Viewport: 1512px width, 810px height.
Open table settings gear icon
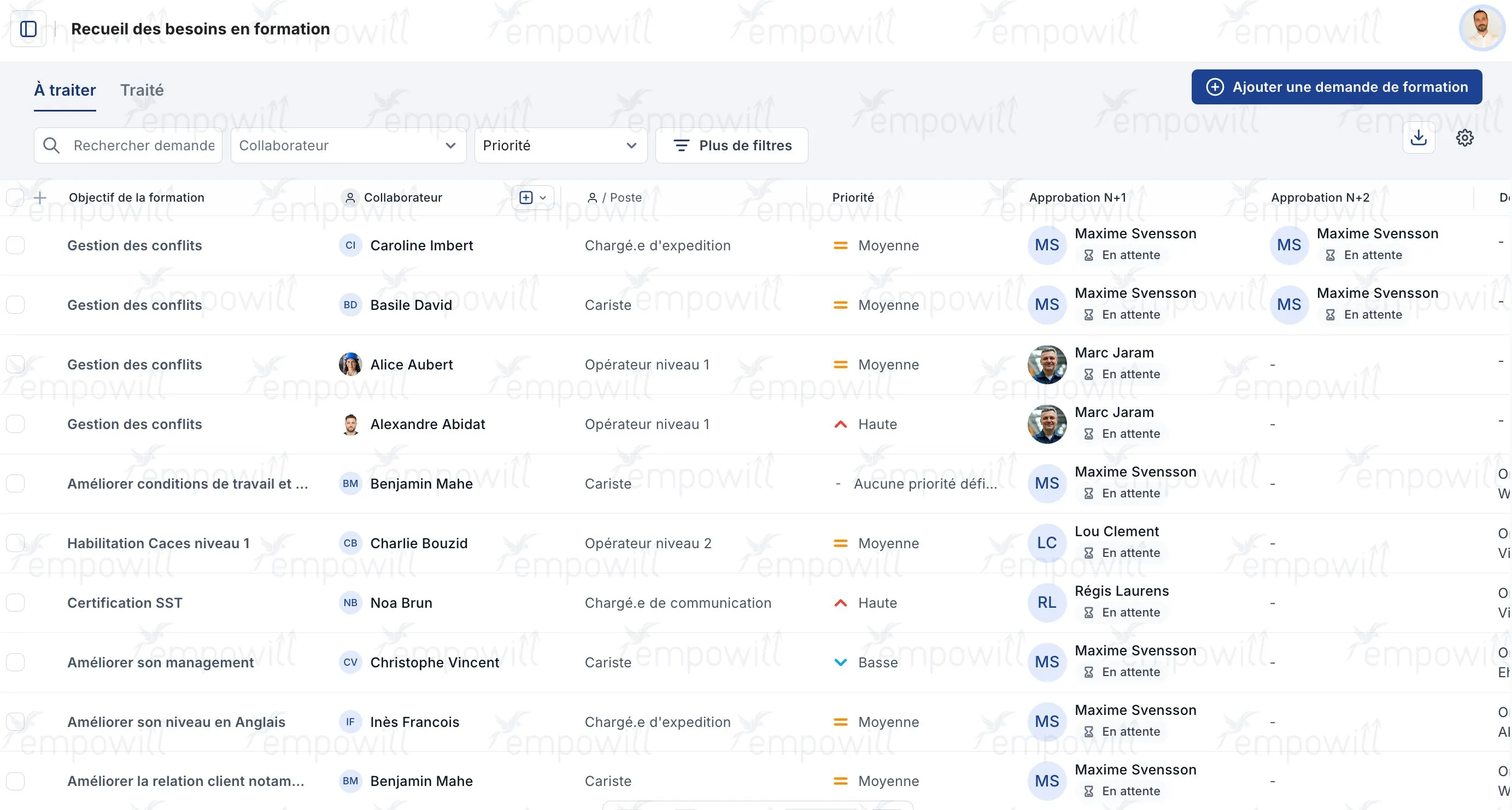[x=1464, y=138]
